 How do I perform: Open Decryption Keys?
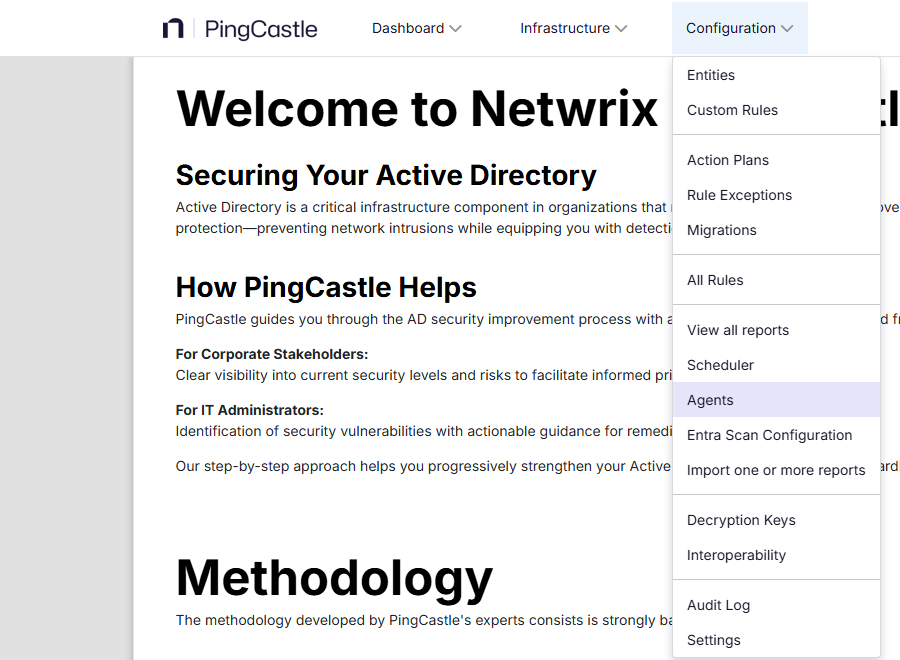tap(776, 520)
